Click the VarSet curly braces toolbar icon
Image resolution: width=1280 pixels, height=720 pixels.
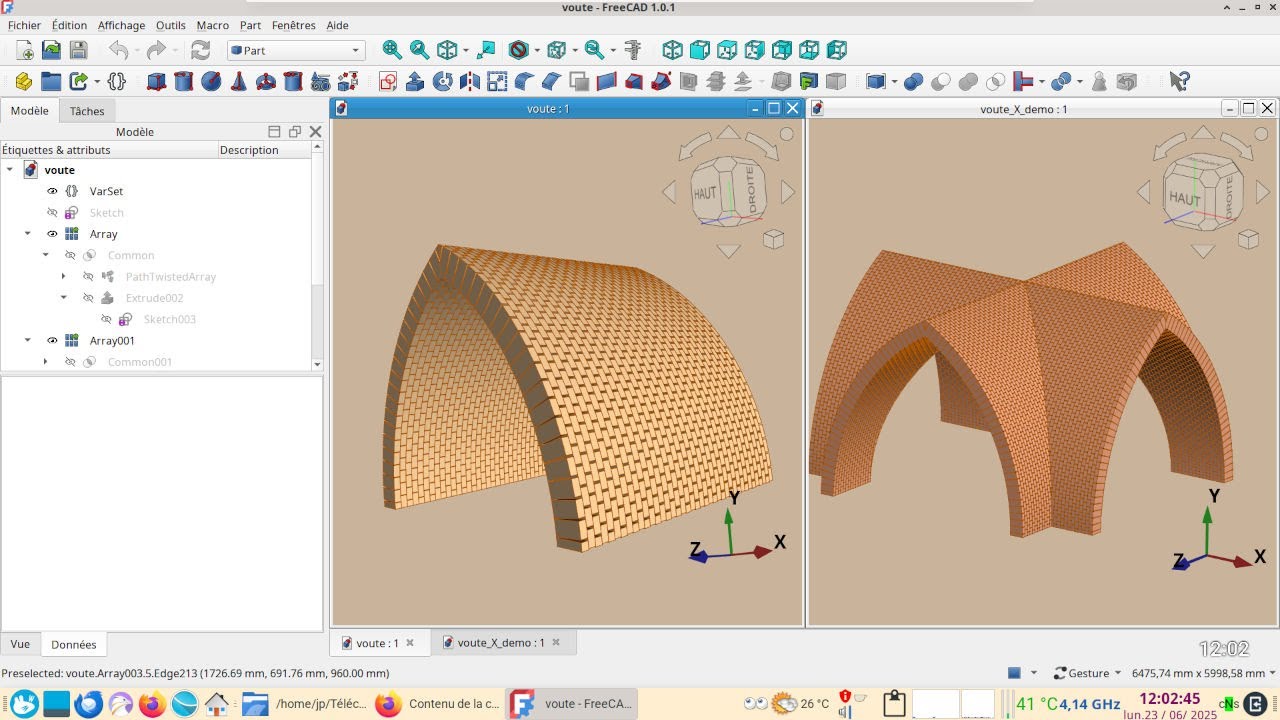pos(116,81)
